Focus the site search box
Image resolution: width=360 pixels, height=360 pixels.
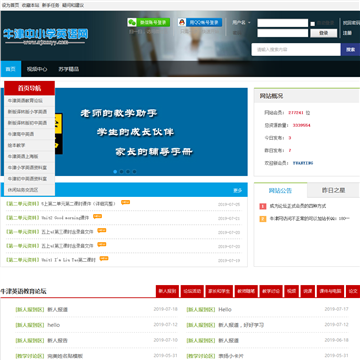point(296,49)
